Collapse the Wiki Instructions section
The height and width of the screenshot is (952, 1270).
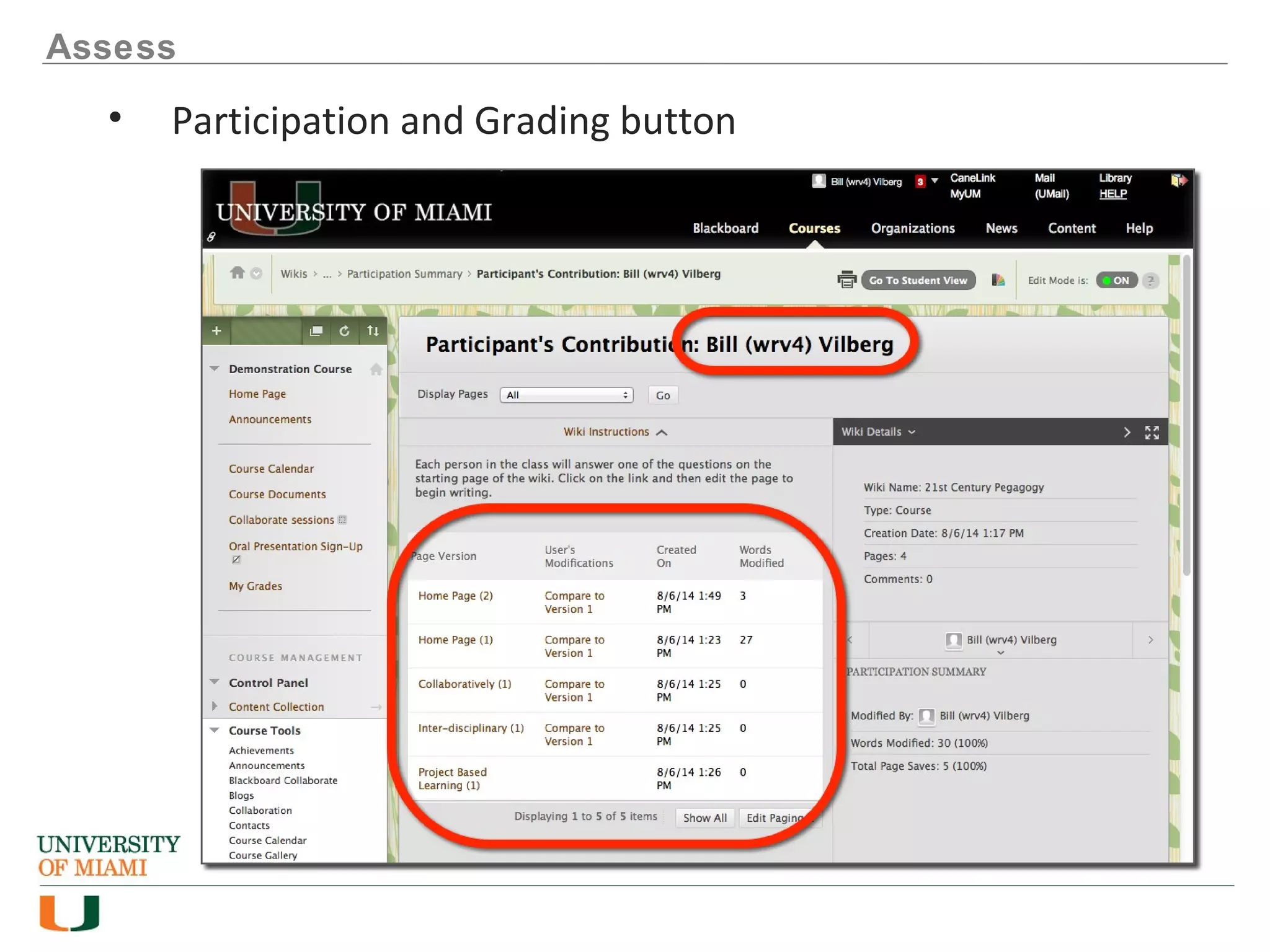615,431
